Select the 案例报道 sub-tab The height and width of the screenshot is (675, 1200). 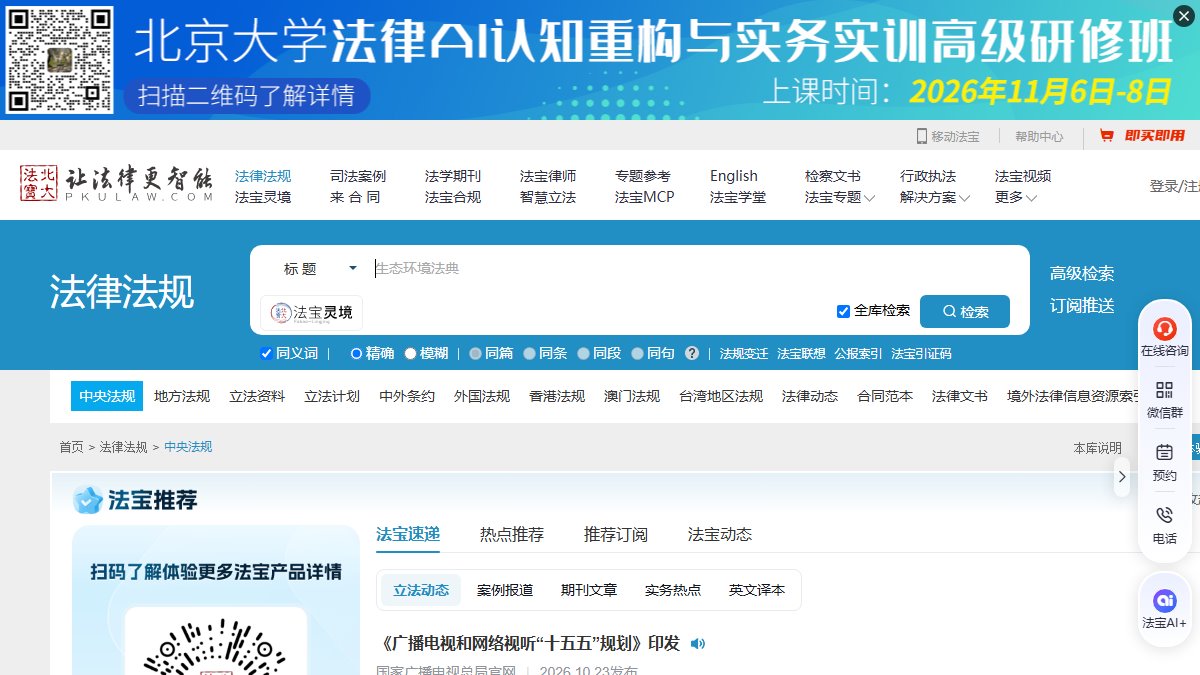pos(505,590)
